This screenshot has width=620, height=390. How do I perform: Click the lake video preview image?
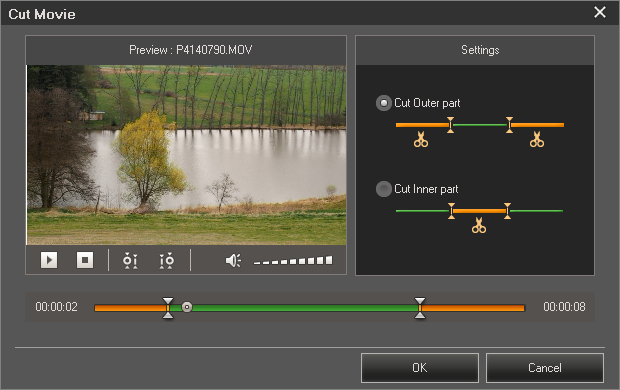coord(186,155)
